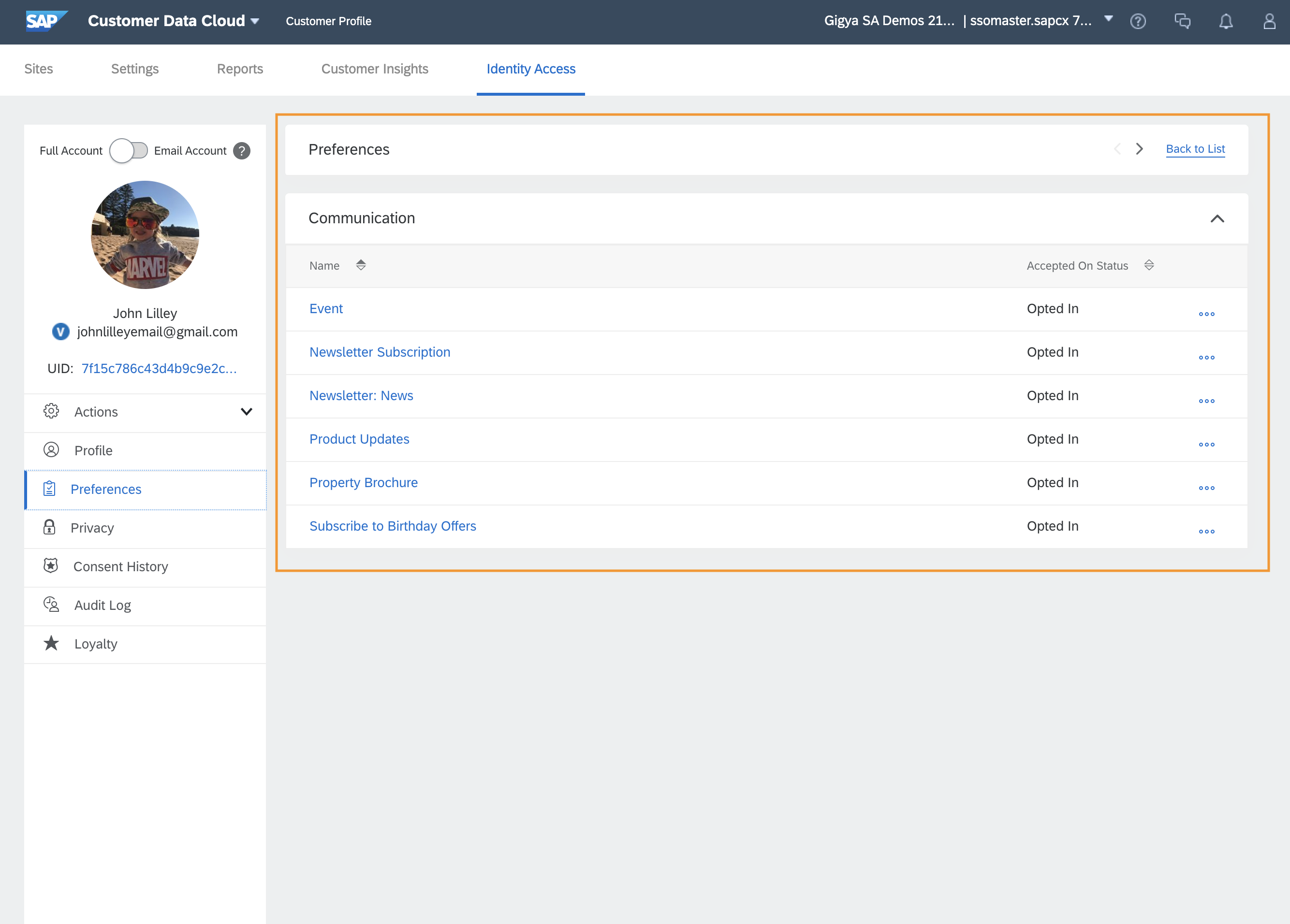Open more options for Event row

1206,314
